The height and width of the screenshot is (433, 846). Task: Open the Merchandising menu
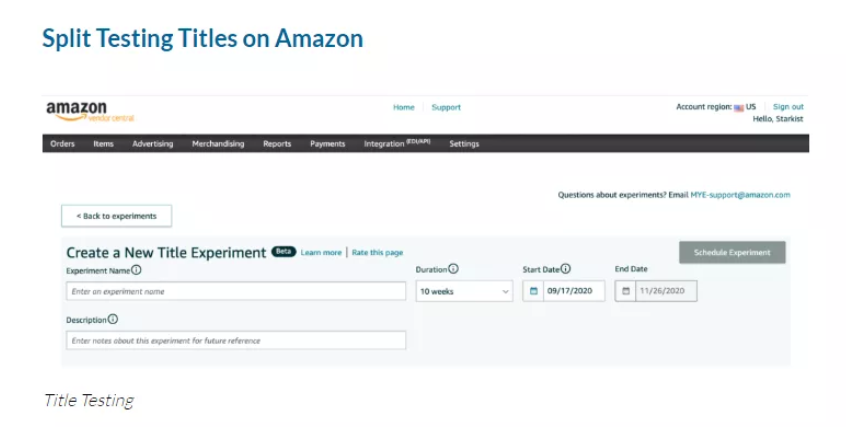218,144
